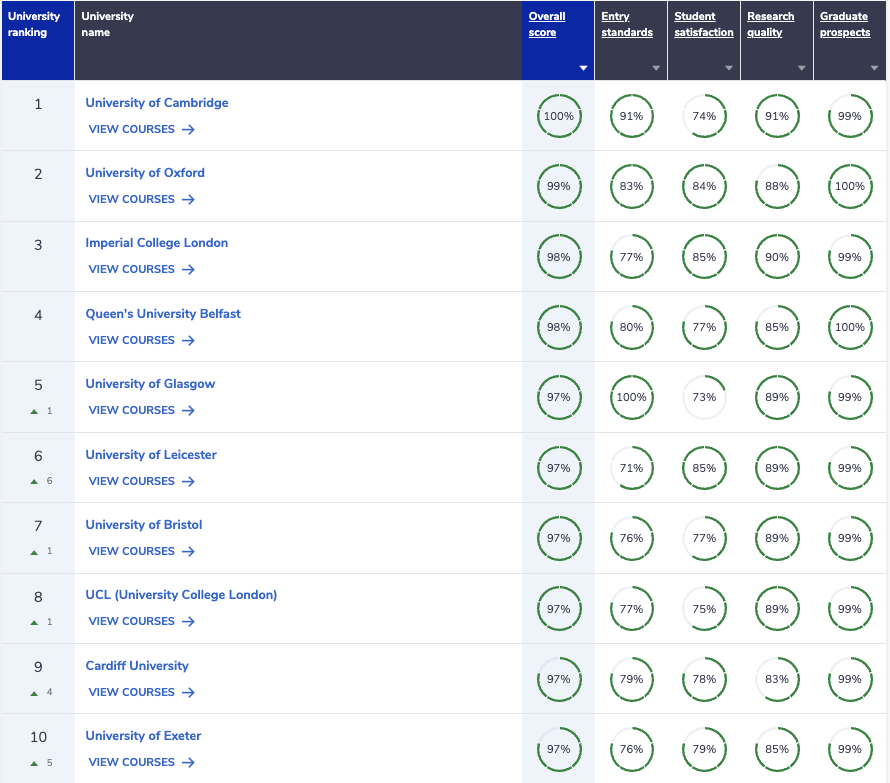The image size is (890, 783).
Task: Open Queen's University Belfast page
Action: click(163, 313)
